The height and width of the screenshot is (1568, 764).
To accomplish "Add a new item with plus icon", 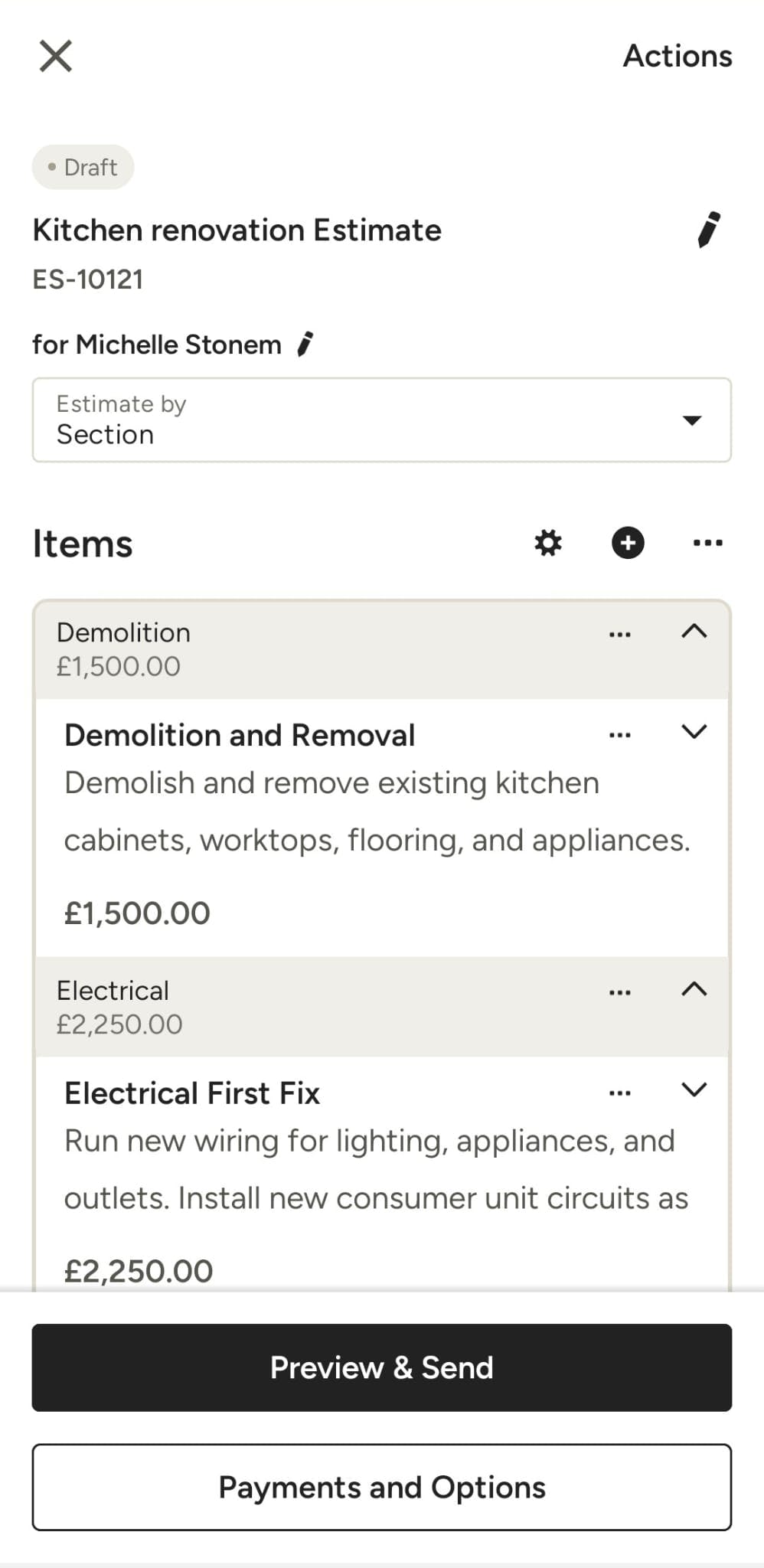I will 628,543.
